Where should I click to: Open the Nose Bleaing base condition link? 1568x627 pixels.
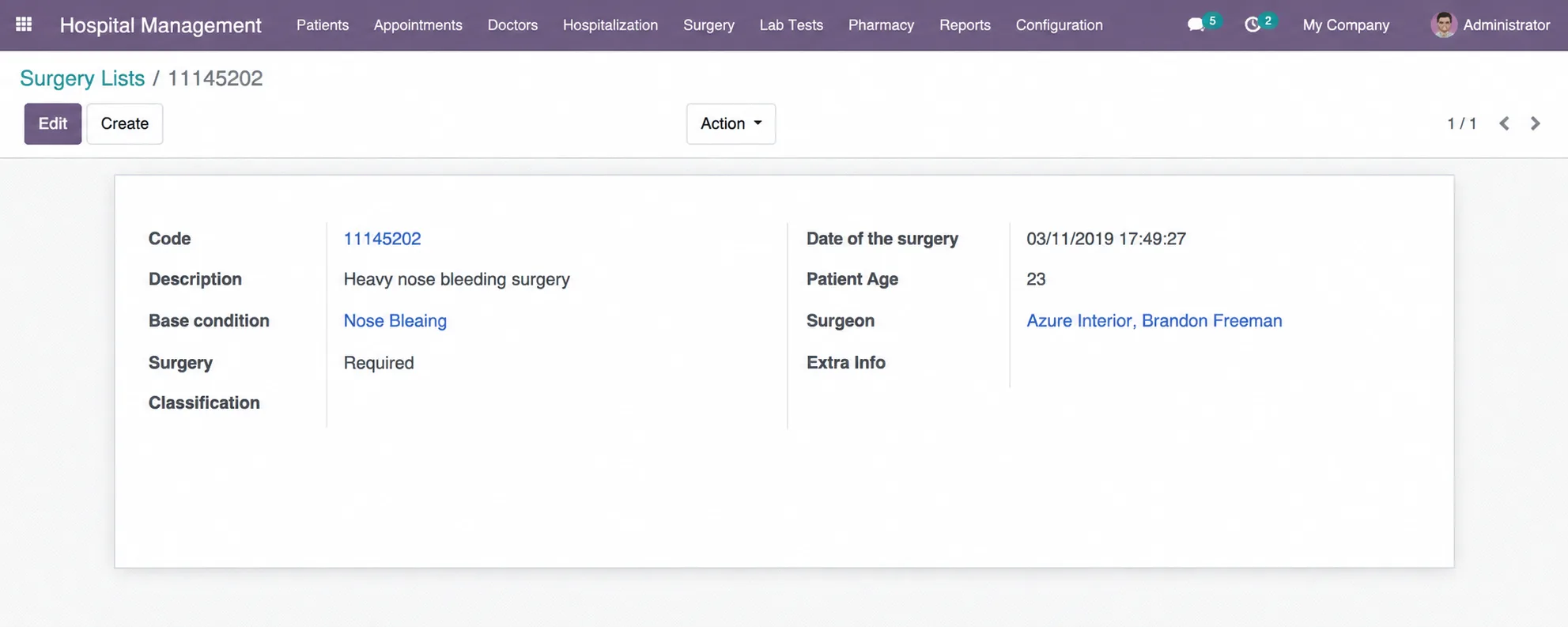click(395, 321)
